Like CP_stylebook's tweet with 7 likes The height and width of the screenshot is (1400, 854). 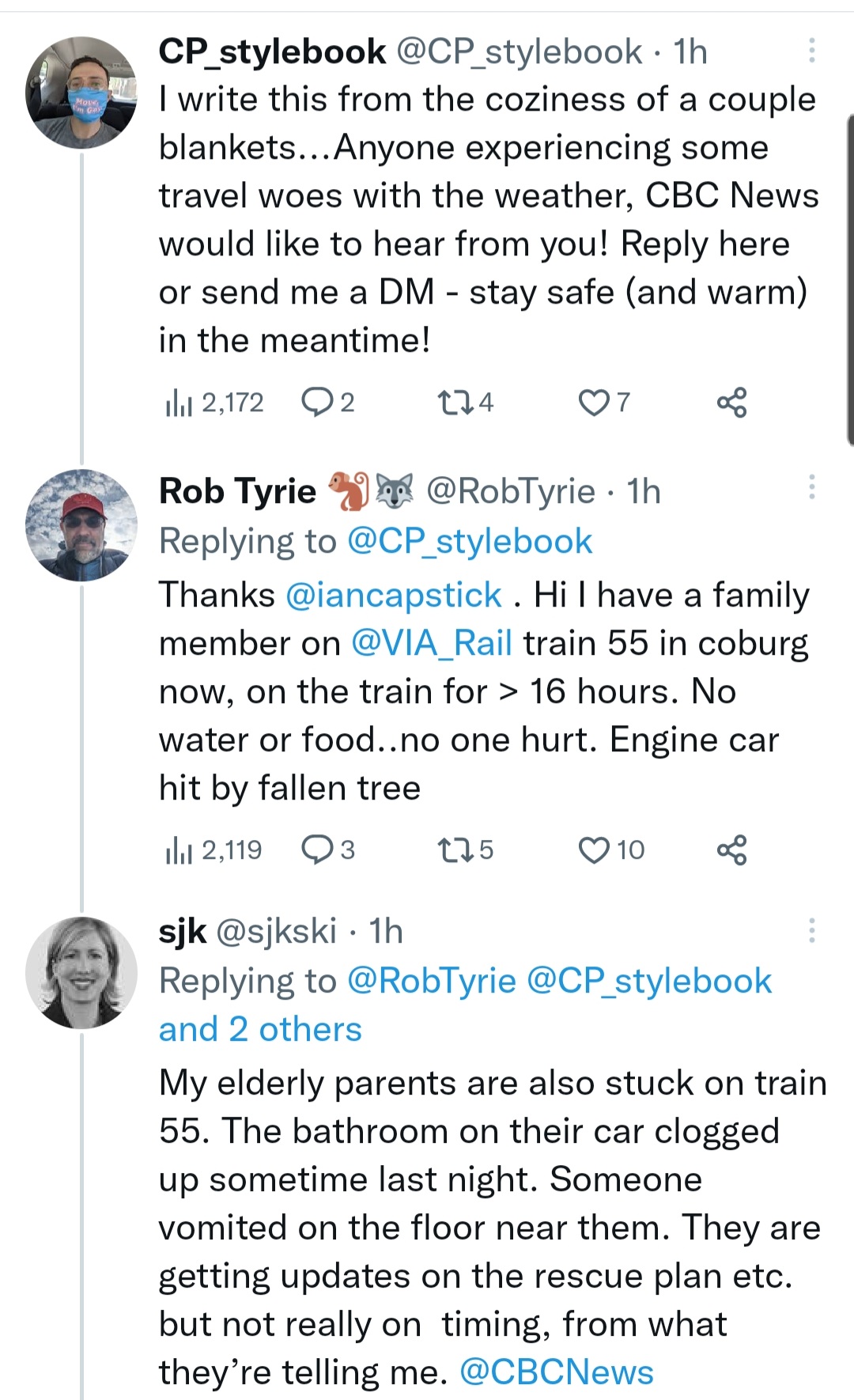(593, 403)
